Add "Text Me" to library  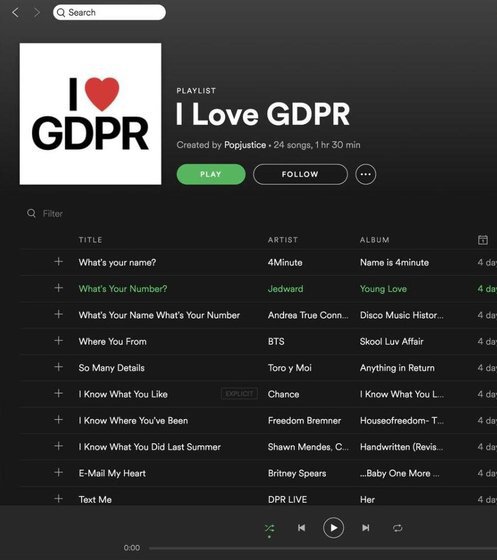(x=59, y=499)
